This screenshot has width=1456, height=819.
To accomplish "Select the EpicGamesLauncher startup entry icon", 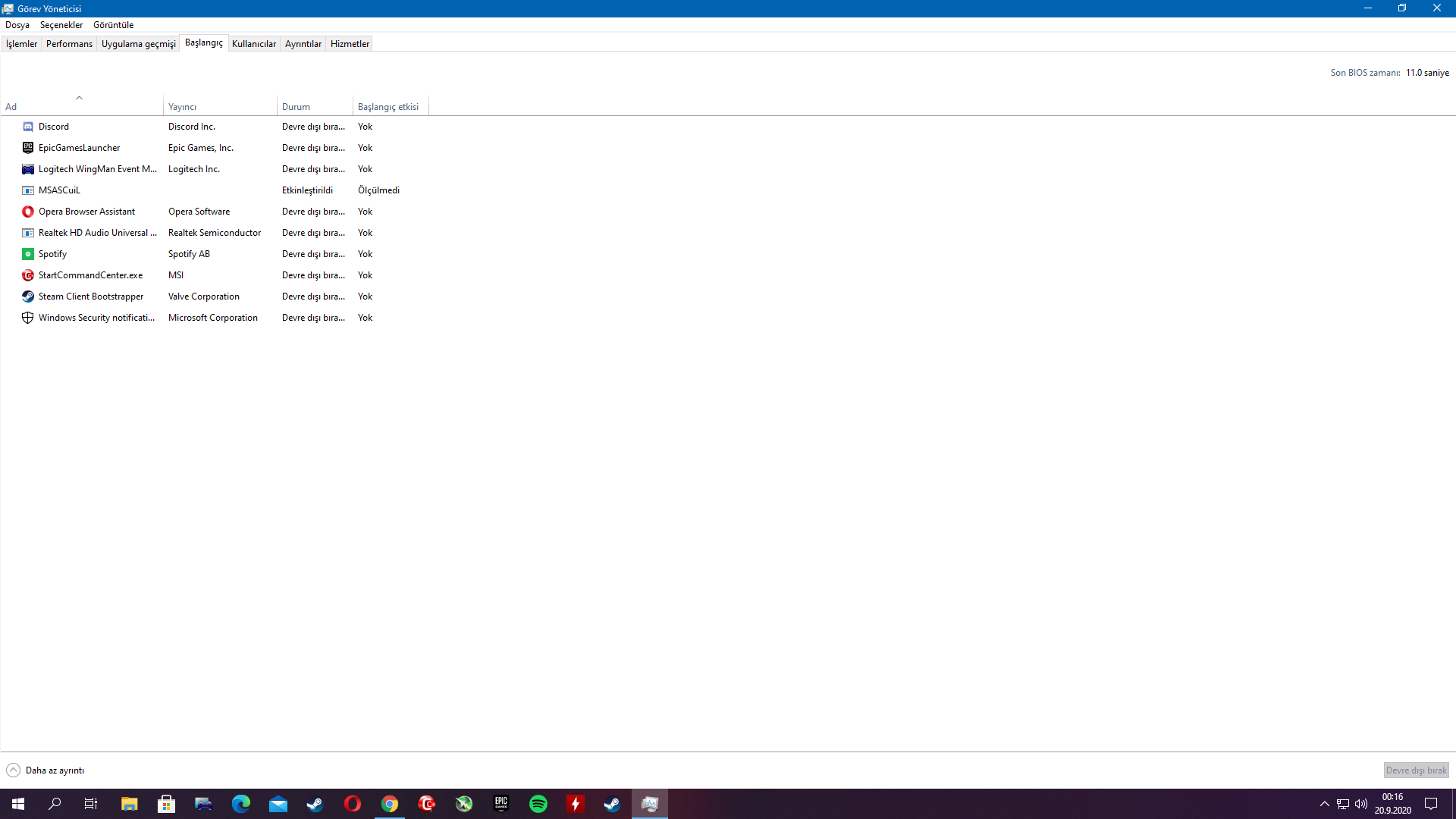I will coord(28,148).
